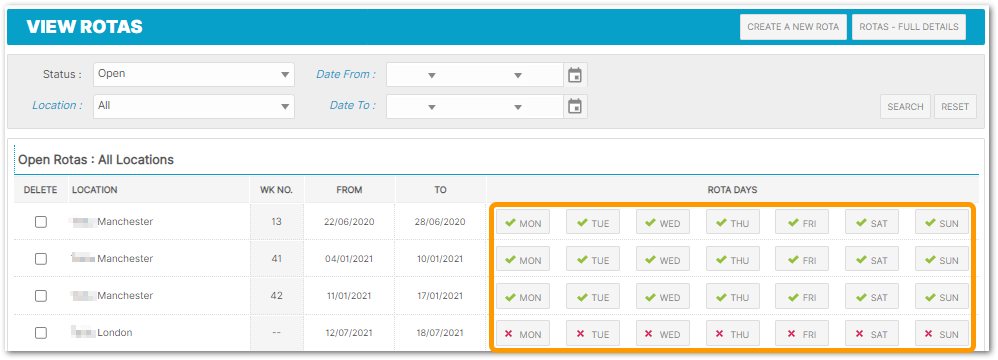Click the WK NO. column header
The width and height of the screenshot is (998, 360).
click(x=276, y=190)
